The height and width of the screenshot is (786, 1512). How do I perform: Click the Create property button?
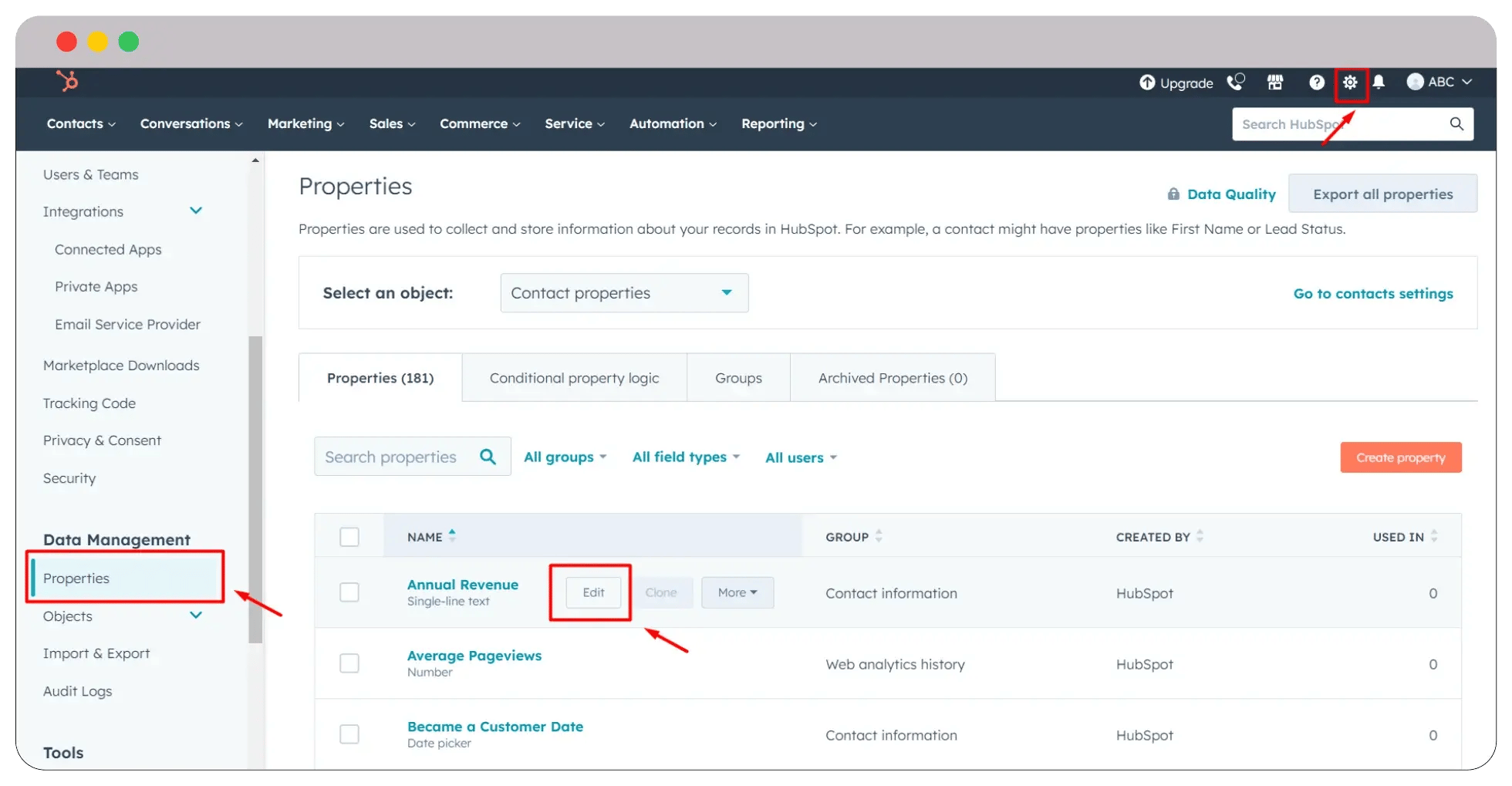tap(1400, 457)
